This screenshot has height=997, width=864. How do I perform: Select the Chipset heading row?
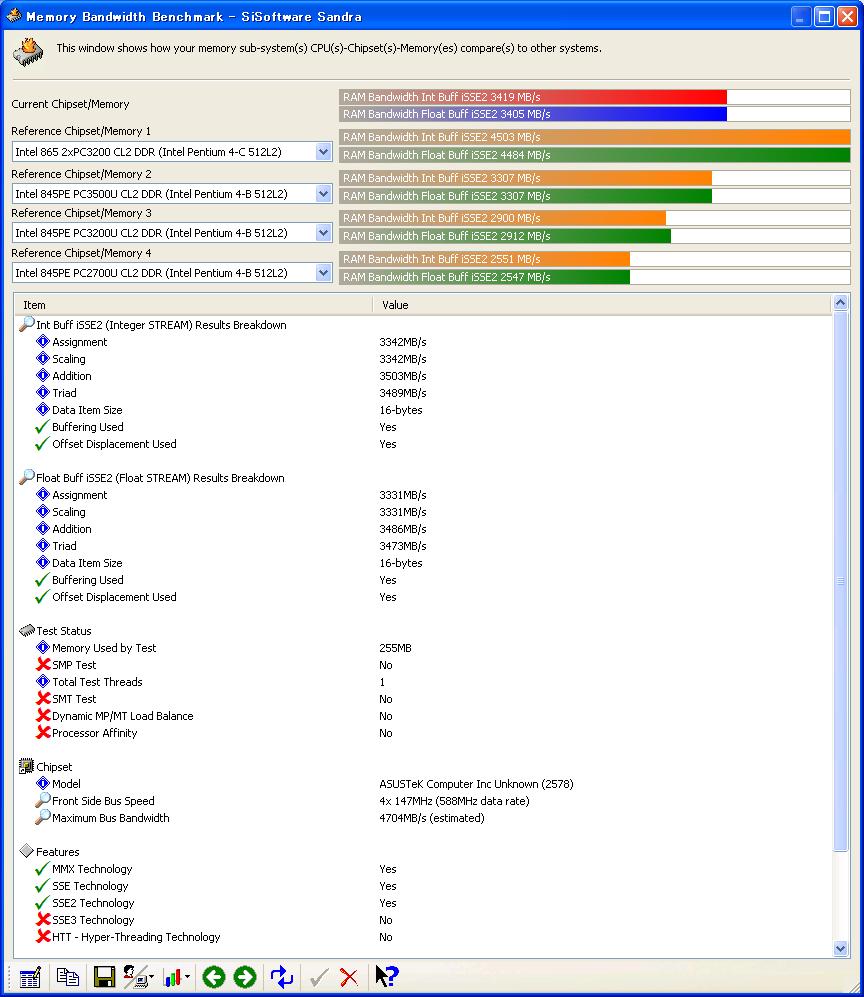click(x=423, y=767)
